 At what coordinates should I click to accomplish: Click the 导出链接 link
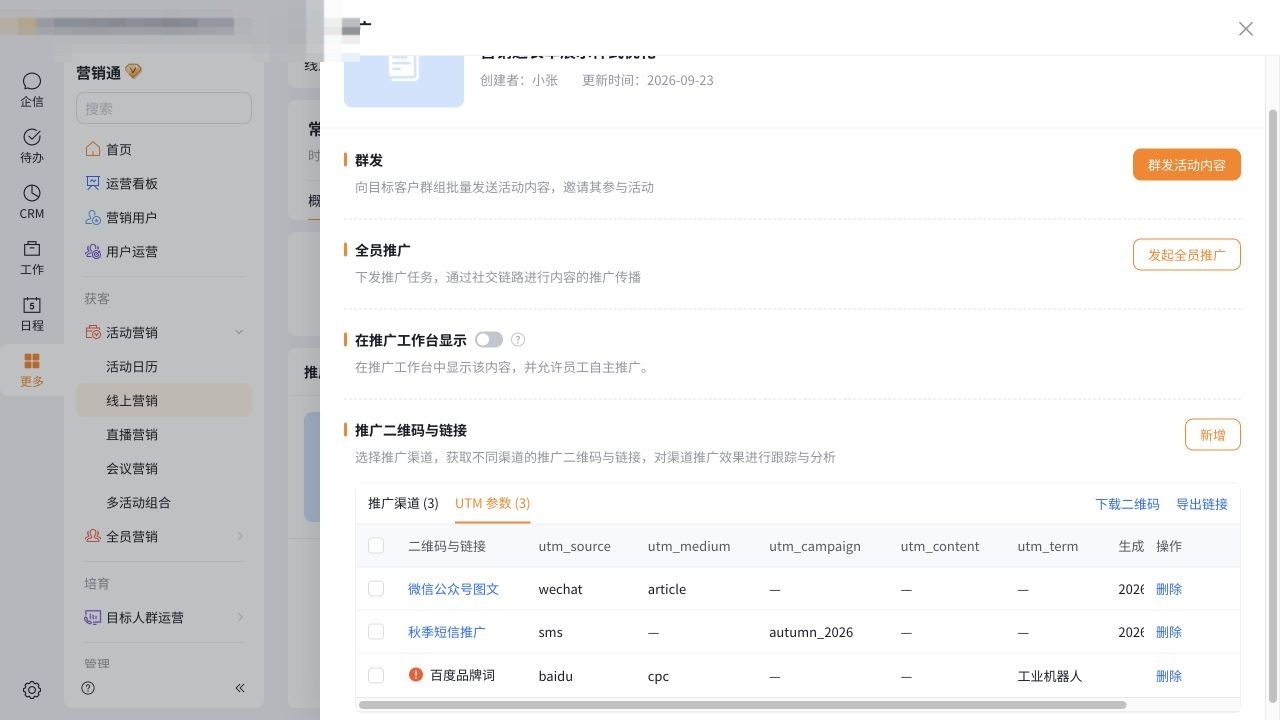pyautogui.click(x=1202, y=504)
